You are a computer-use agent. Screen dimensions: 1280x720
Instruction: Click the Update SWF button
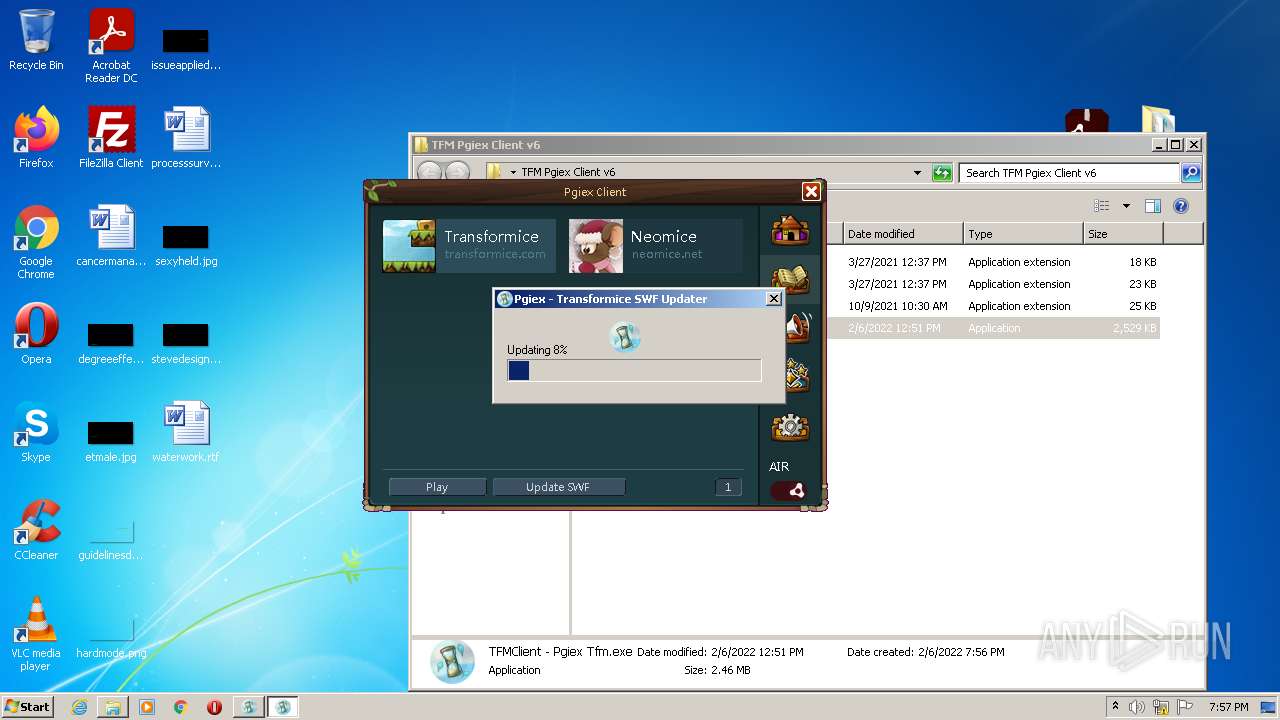(558, 487)
